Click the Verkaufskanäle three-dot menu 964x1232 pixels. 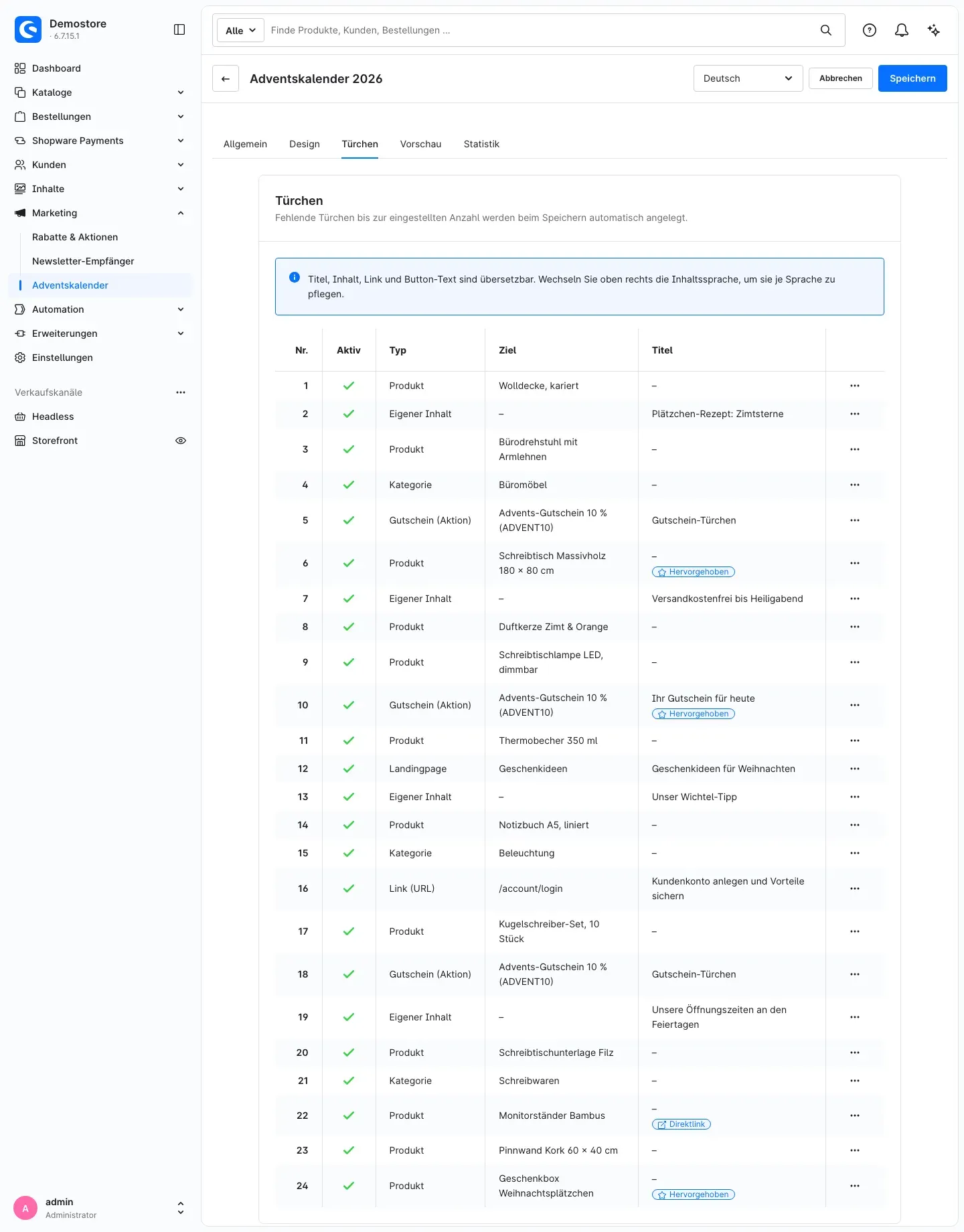pos(181,392)
